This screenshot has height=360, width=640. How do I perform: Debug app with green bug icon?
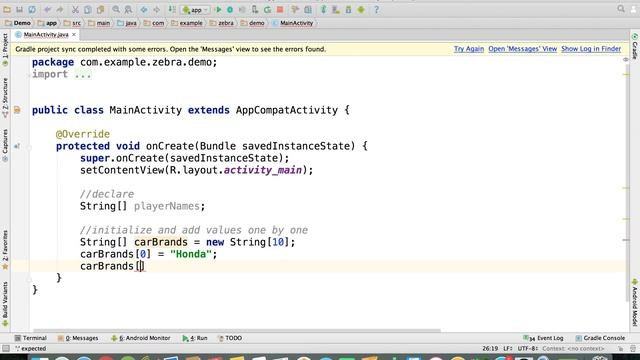tap(230, 9)
